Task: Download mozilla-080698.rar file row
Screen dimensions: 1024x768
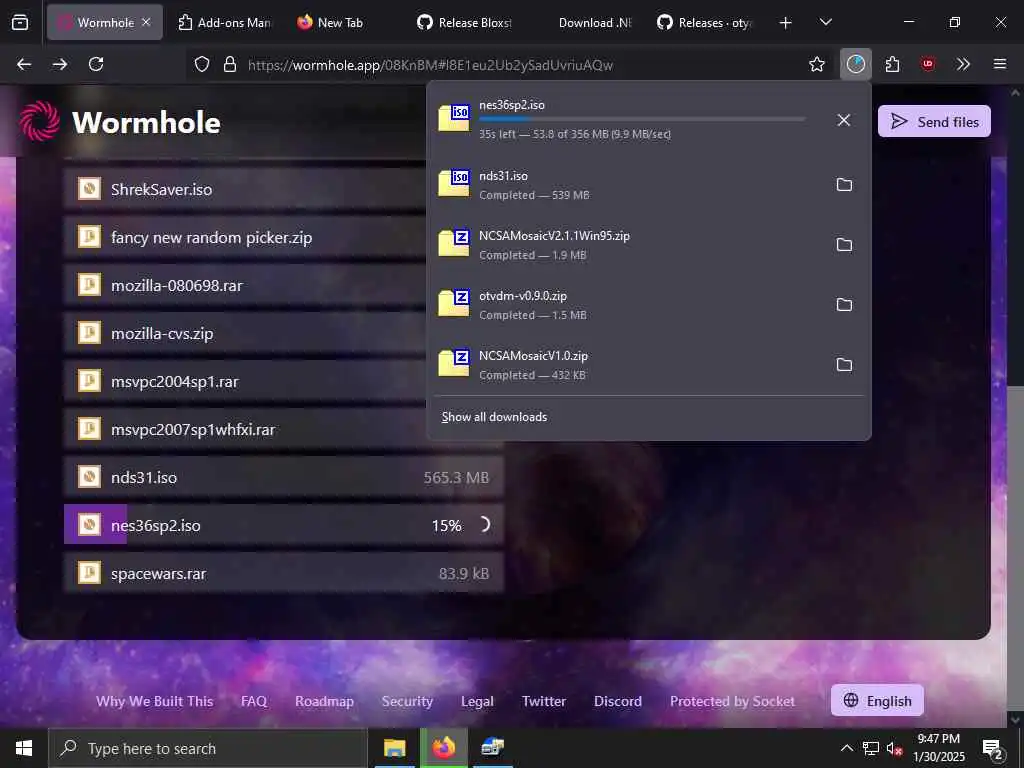Action: (x=283, y=285)
